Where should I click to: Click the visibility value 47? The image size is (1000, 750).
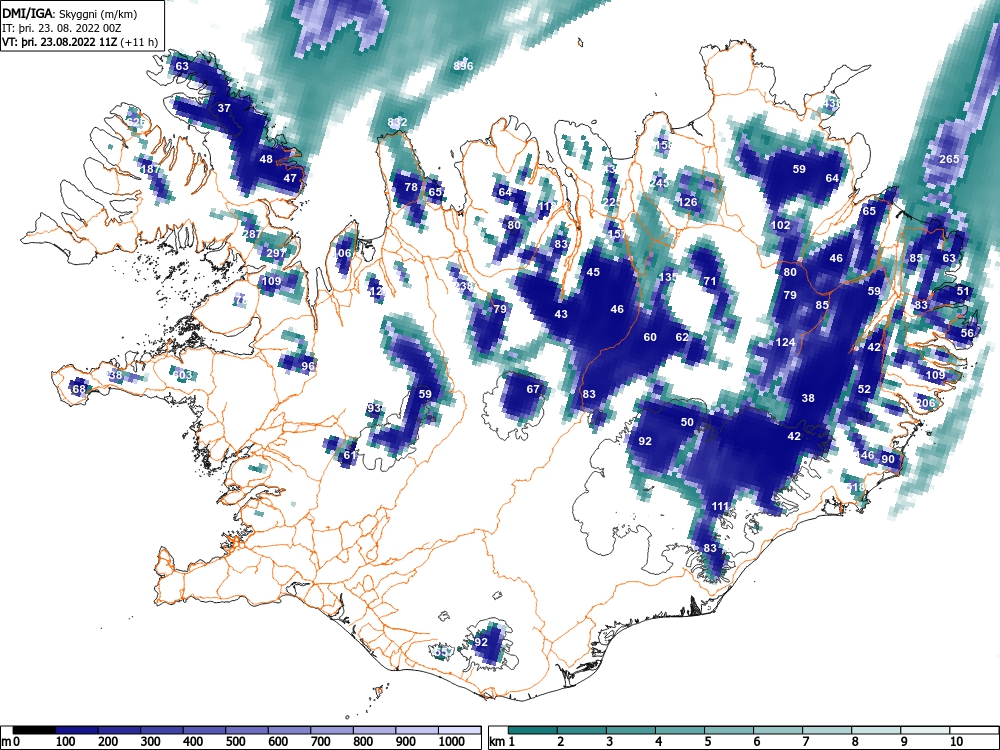[x=290, y=178]
